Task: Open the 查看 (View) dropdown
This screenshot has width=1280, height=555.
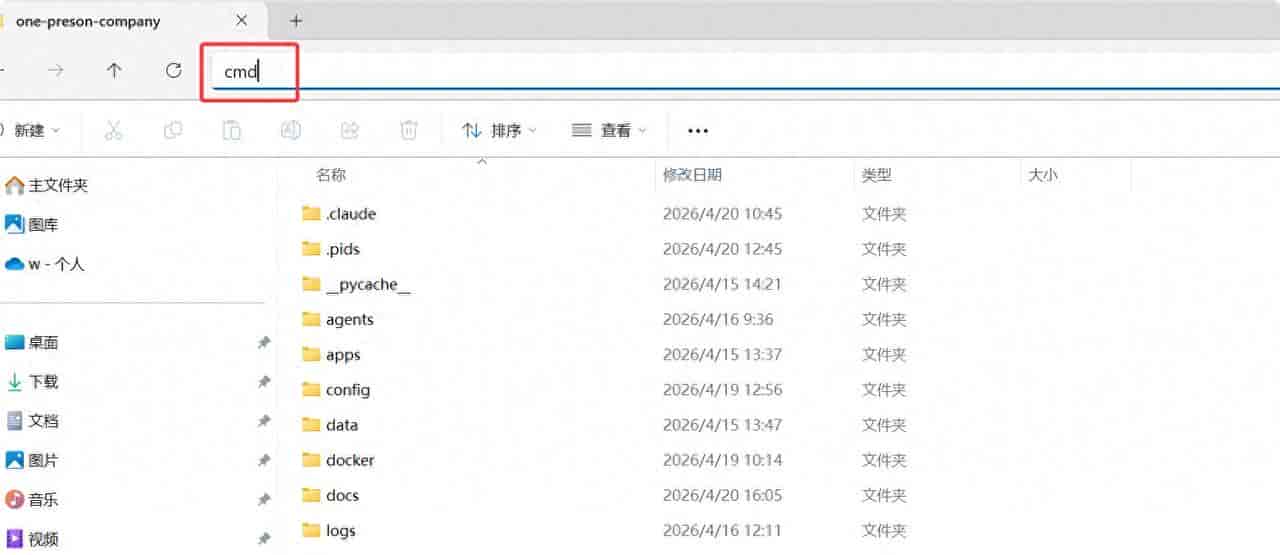Action: (x=609, y=130)
